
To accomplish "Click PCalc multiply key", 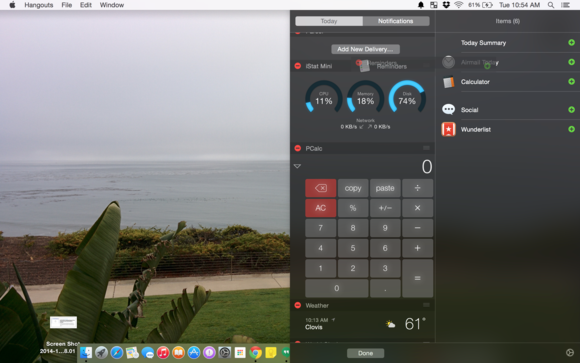I will [x=417, y=208].
